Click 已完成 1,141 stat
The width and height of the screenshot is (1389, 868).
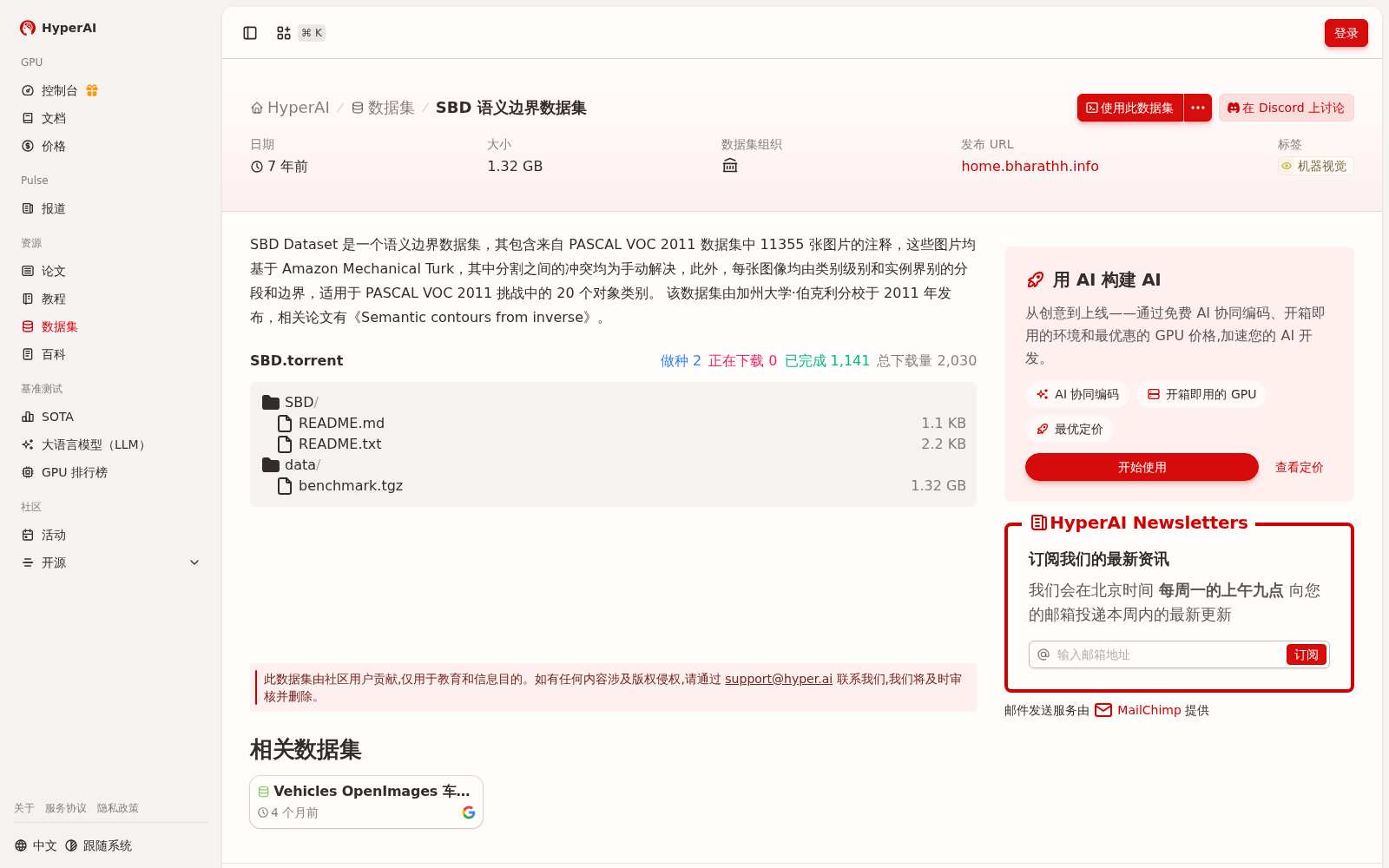pyautogui.click(x=827, y=360)
